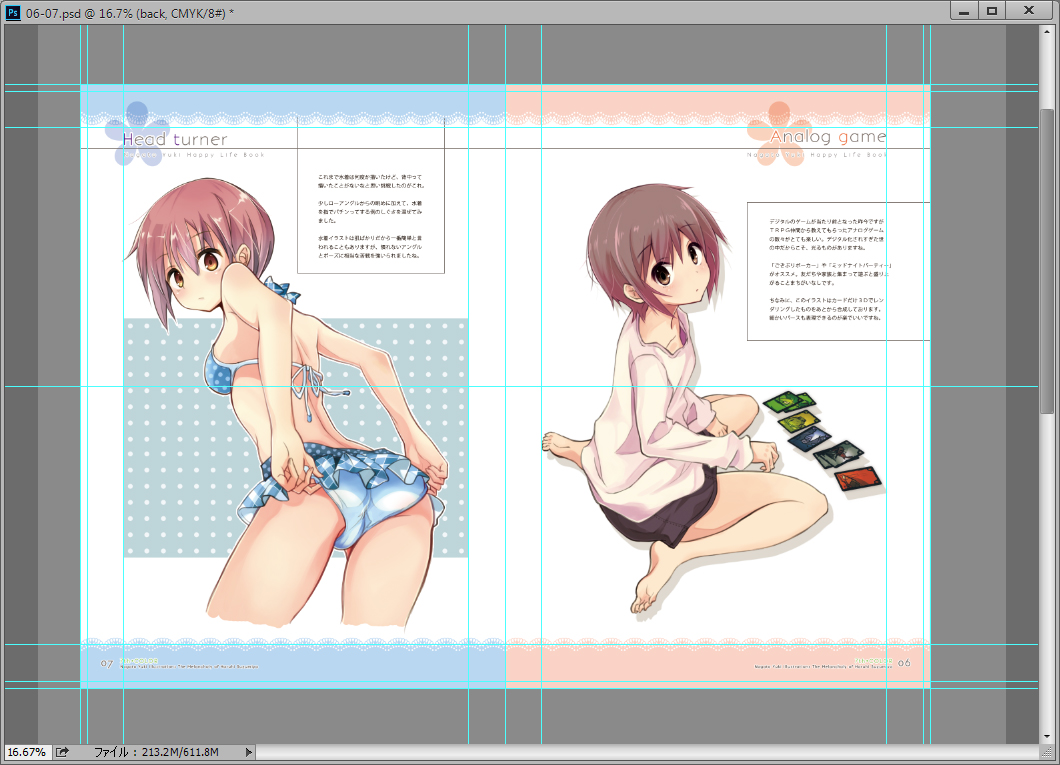
Task: Click the pink flower motif beside Analog game
Action: [777, 134]
